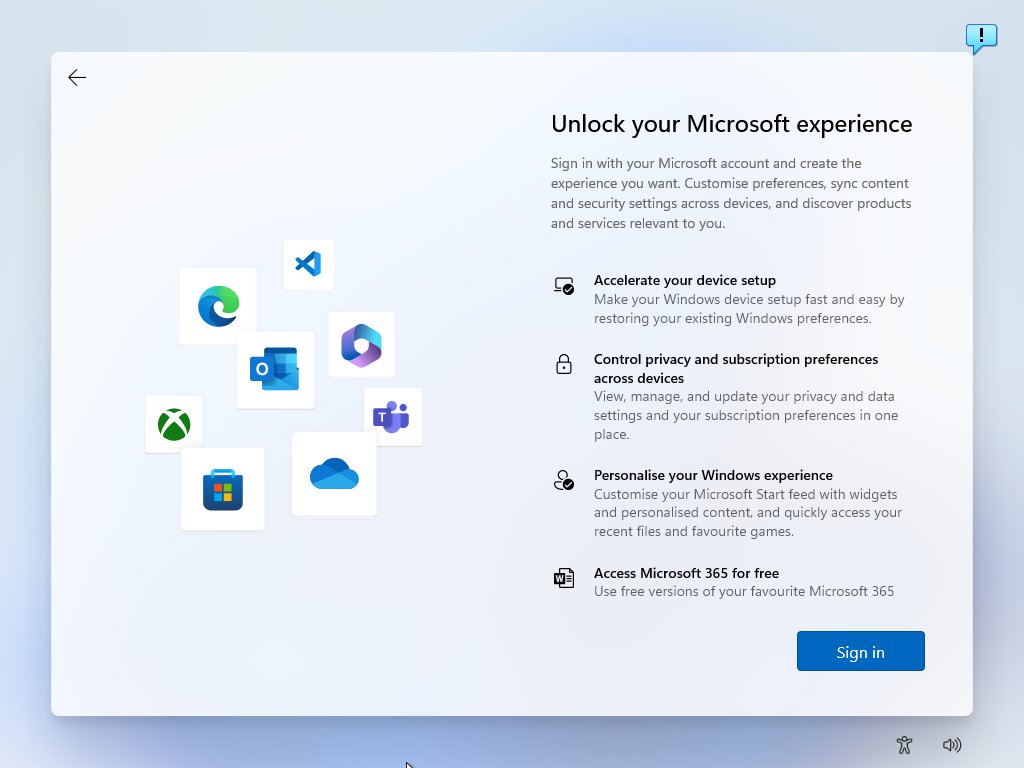Open the notification alert in the top corner
The image size is (1024, 768).
click(981, 38)
